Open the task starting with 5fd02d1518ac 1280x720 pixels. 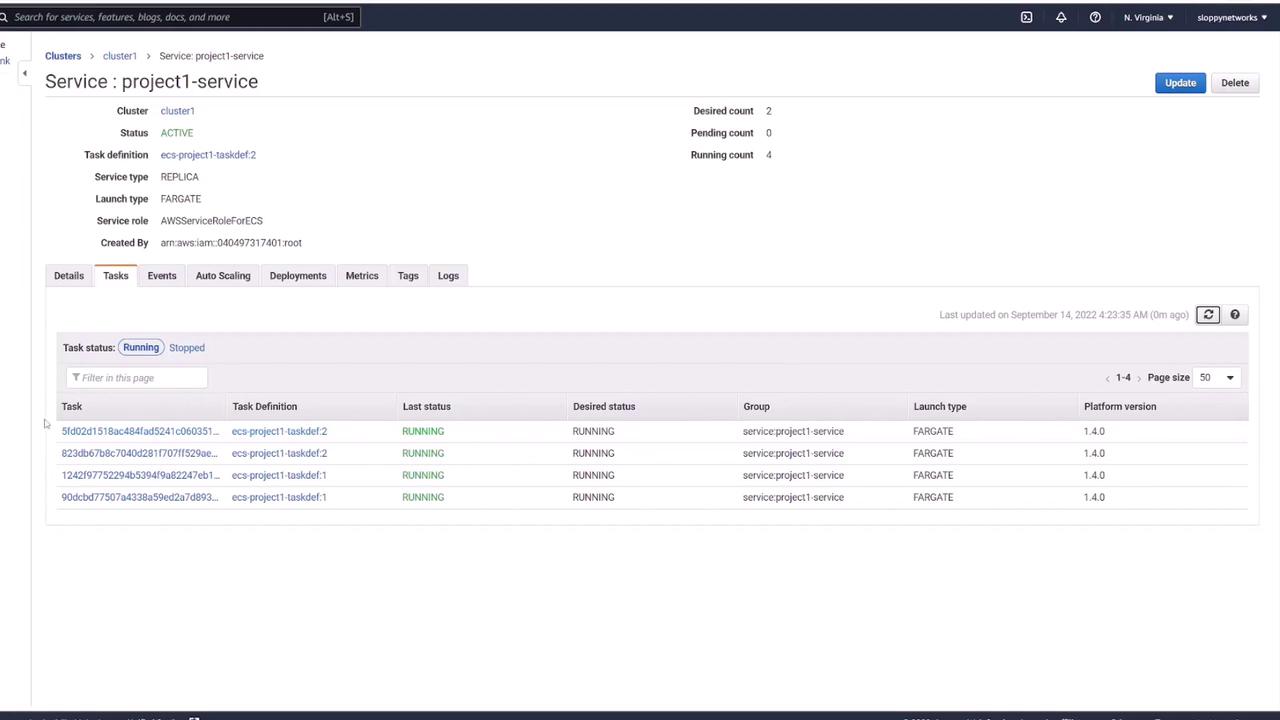pyautogui.click(x=139, y=432)
